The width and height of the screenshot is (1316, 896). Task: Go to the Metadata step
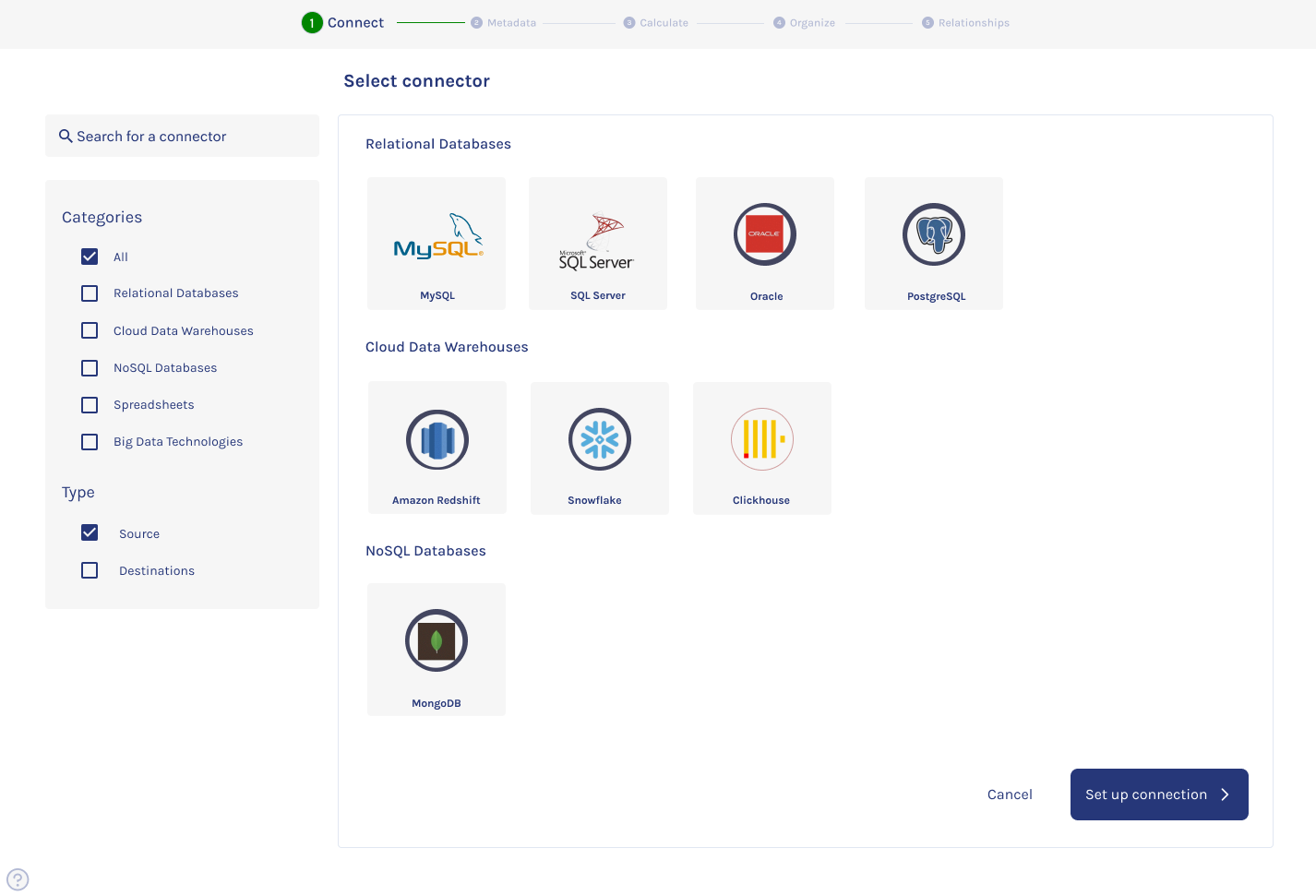coord(503,23)
